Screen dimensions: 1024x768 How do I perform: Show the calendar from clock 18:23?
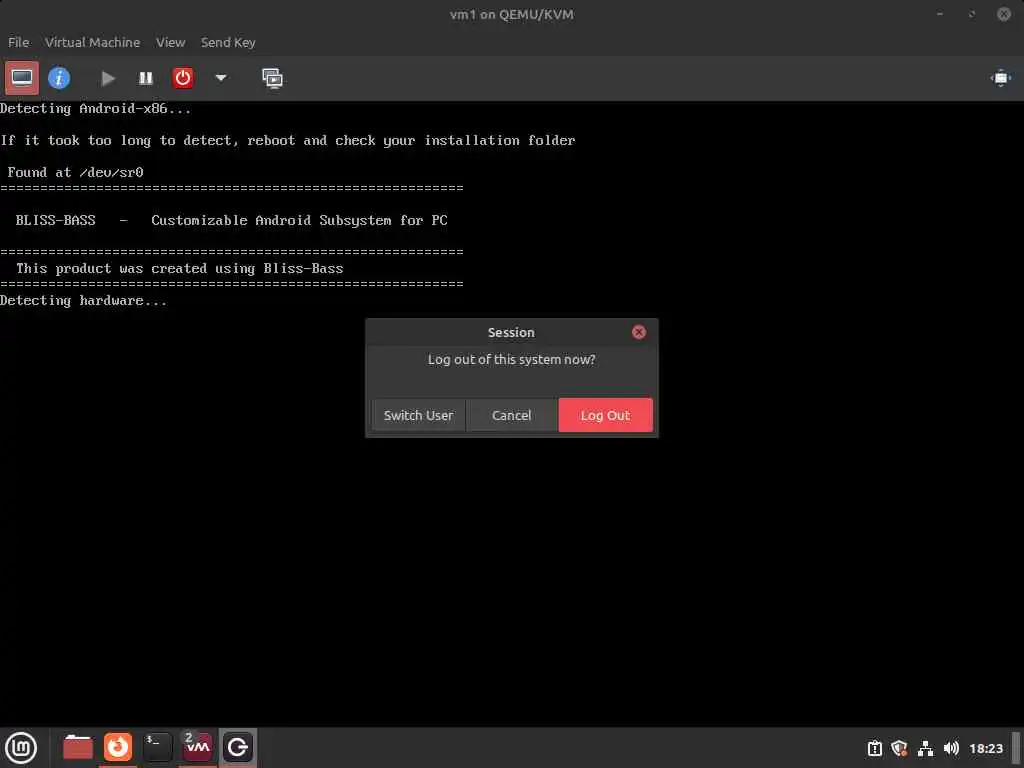986,748
